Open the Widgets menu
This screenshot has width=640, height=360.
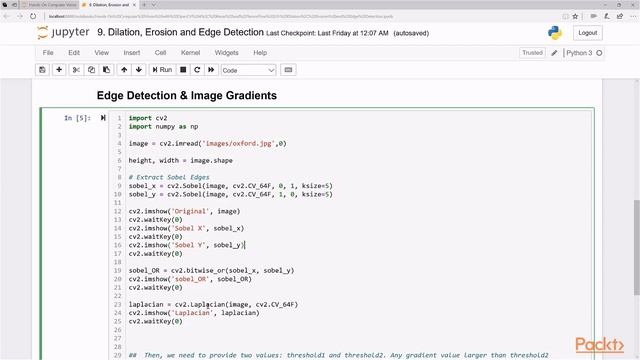point(227,53)
